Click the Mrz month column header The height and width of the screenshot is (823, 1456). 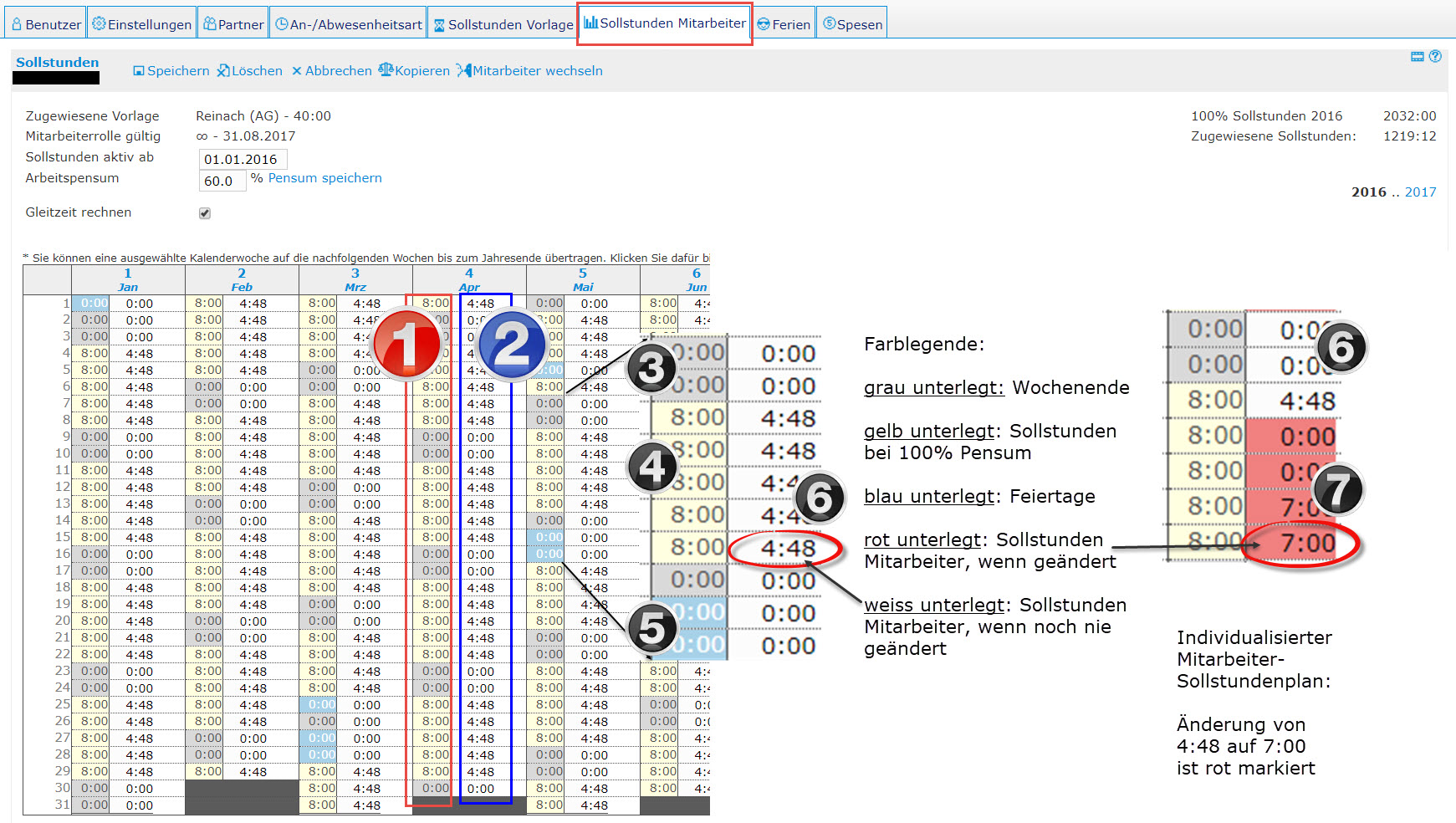[355, 287]
